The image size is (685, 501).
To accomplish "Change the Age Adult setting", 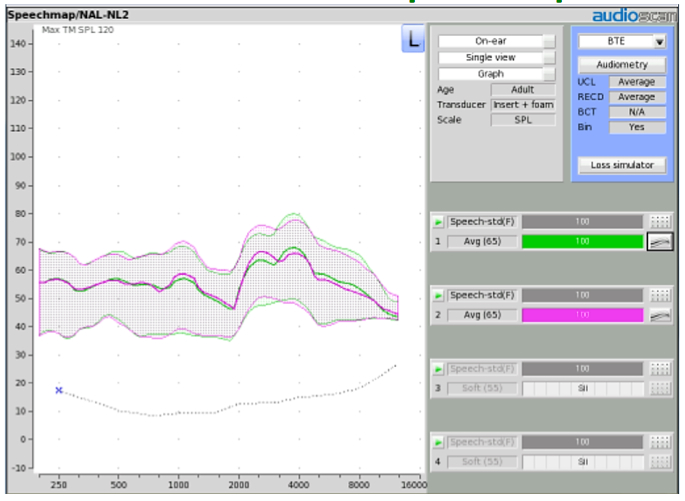I will pos(523,90).
